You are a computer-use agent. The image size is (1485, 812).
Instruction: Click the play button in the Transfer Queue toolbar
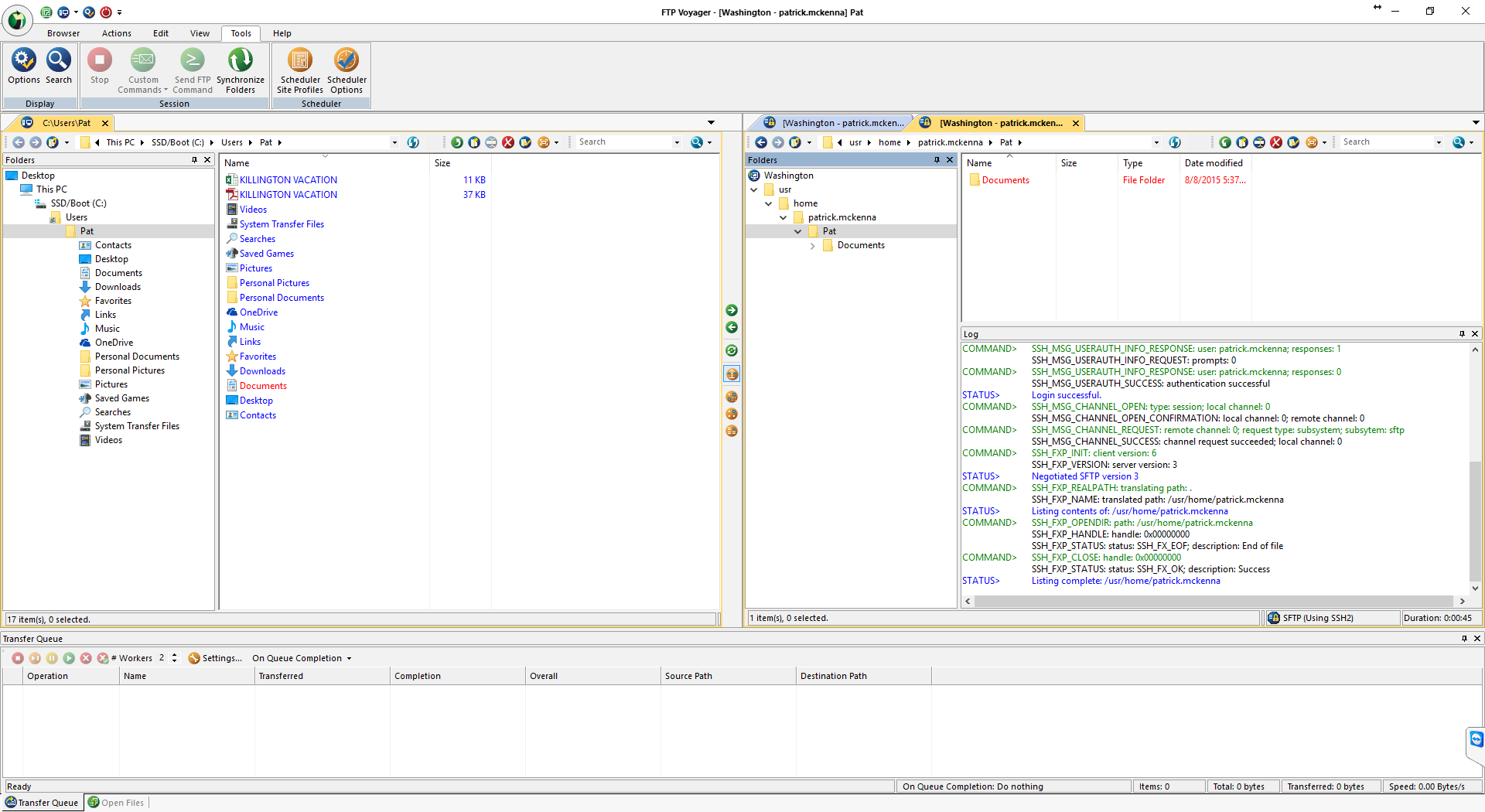[69, 658]
